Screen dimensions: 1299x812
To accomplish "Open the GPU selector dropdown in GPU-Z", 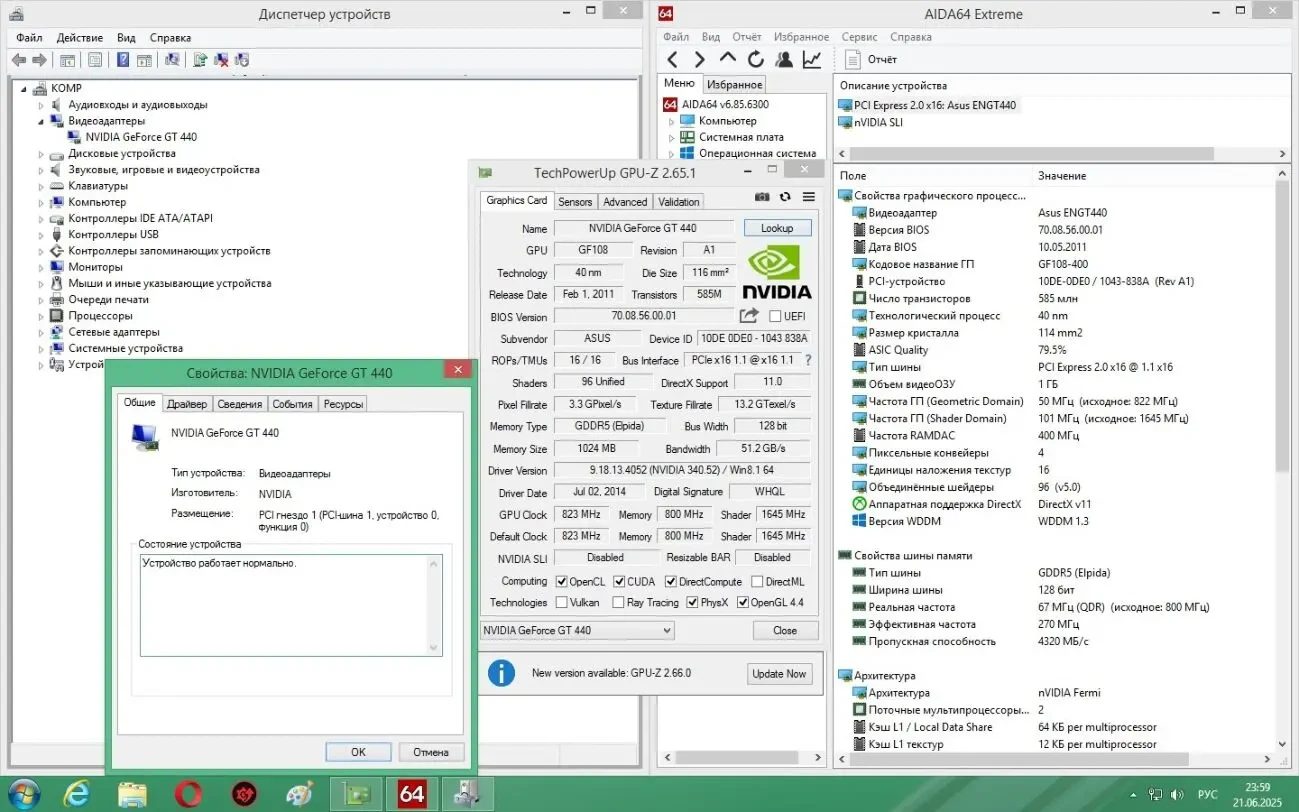I will pyautogui.click(x=577, y=631).
